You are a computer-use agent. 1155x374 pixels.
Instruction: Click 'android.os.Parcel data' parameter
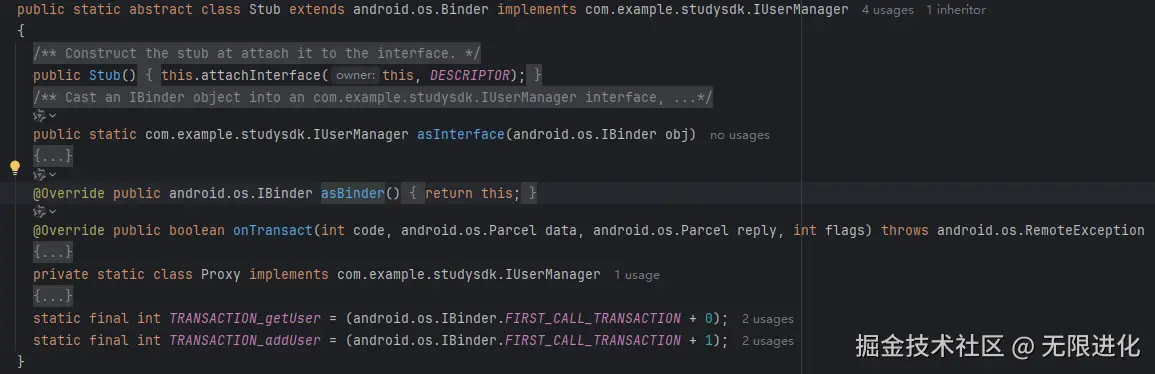pos(489,230)
